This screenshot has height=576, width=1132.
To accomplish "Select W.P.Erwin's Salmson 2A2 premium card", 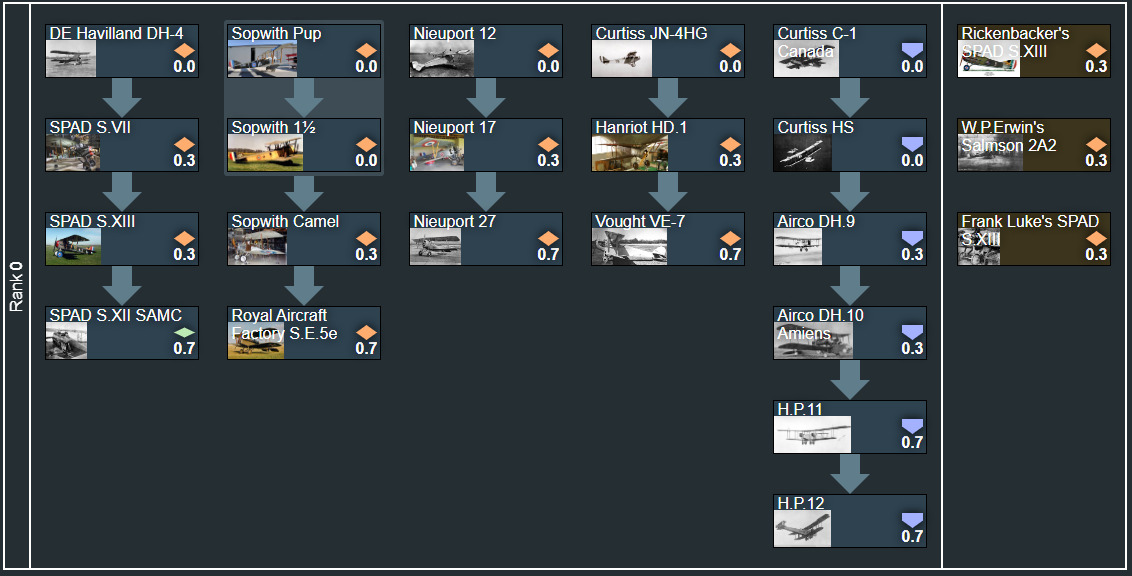I will [1033, 144].
